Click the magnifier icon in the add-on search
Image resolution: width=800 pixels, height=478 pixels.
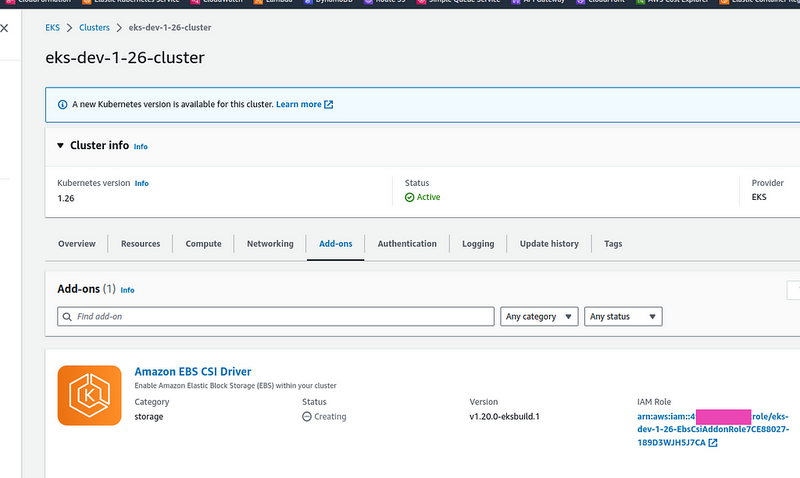click(68, 316)
